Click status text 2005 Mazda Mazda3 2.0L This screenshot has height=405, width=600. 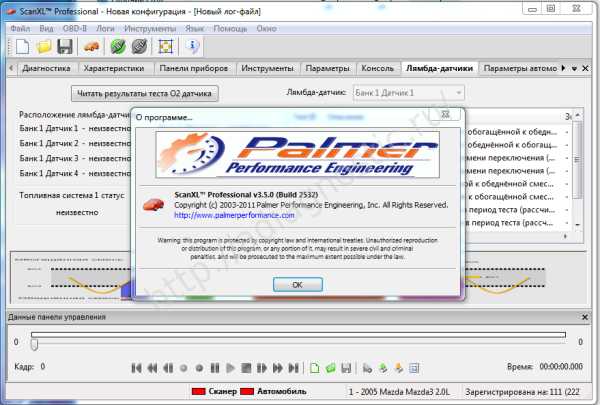399,392
